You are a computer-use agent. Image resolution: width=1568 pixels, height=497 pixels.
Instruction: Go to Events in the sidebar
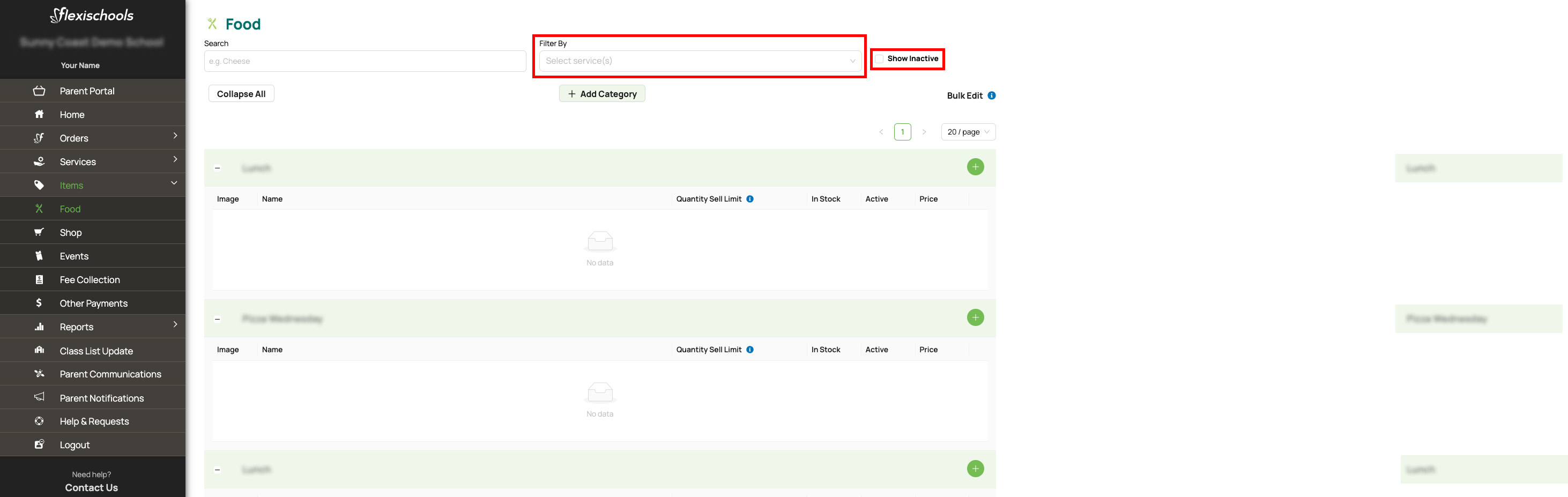point(73,256)
